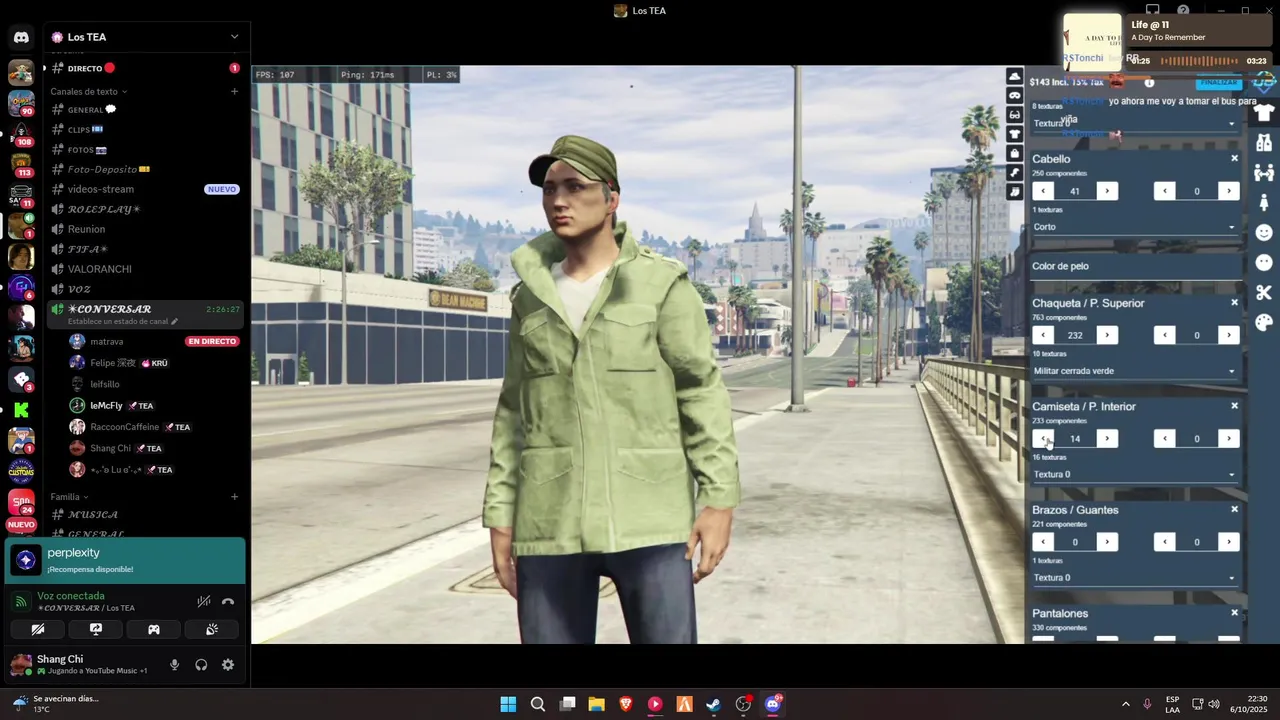
Task: Toggle Discord headphones deafen
Action: click(201, 665)
